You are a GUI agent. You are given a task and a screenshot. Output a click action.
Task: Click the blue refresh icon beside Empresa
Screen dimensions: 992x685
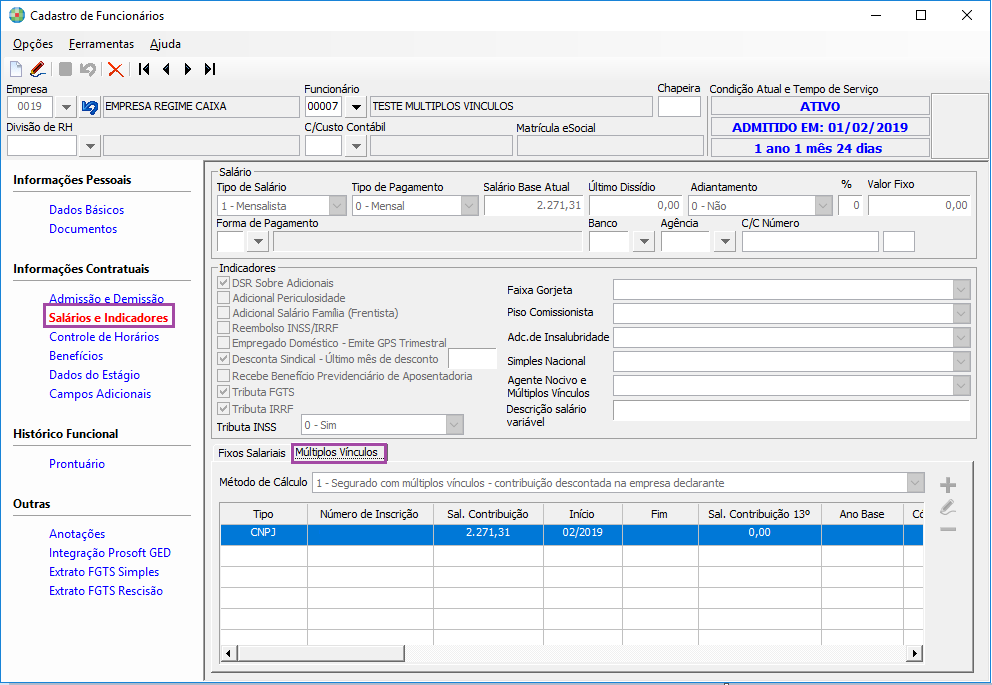point(90,107)
